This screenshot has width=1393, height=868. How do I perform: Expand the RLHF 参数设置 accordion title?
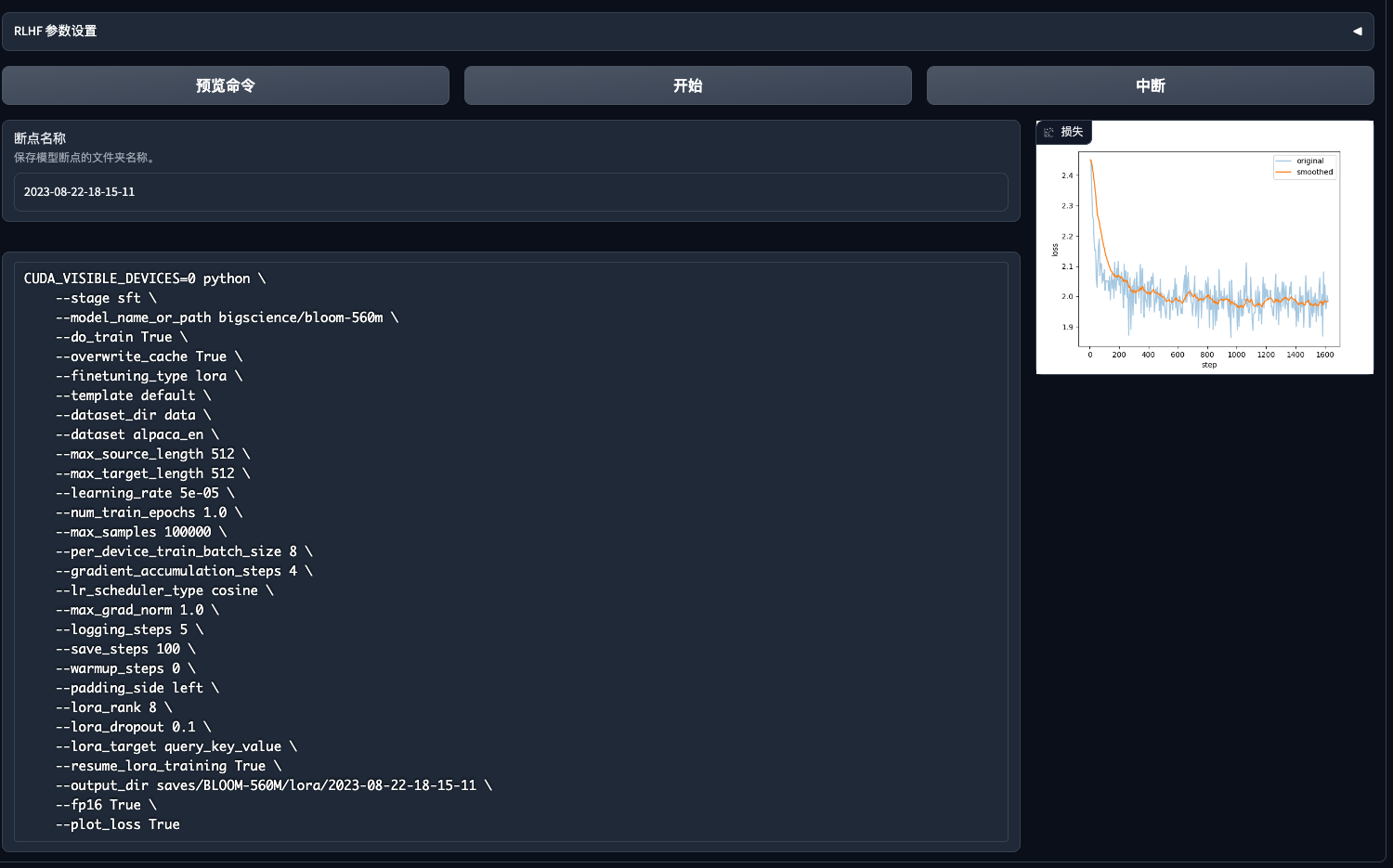[56, 32]
